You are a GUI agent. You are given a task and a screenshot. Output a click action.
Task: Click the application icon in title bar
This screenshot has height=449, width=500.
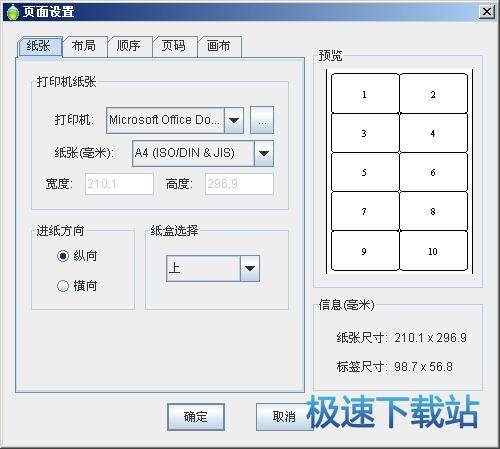tap(12, 12)
